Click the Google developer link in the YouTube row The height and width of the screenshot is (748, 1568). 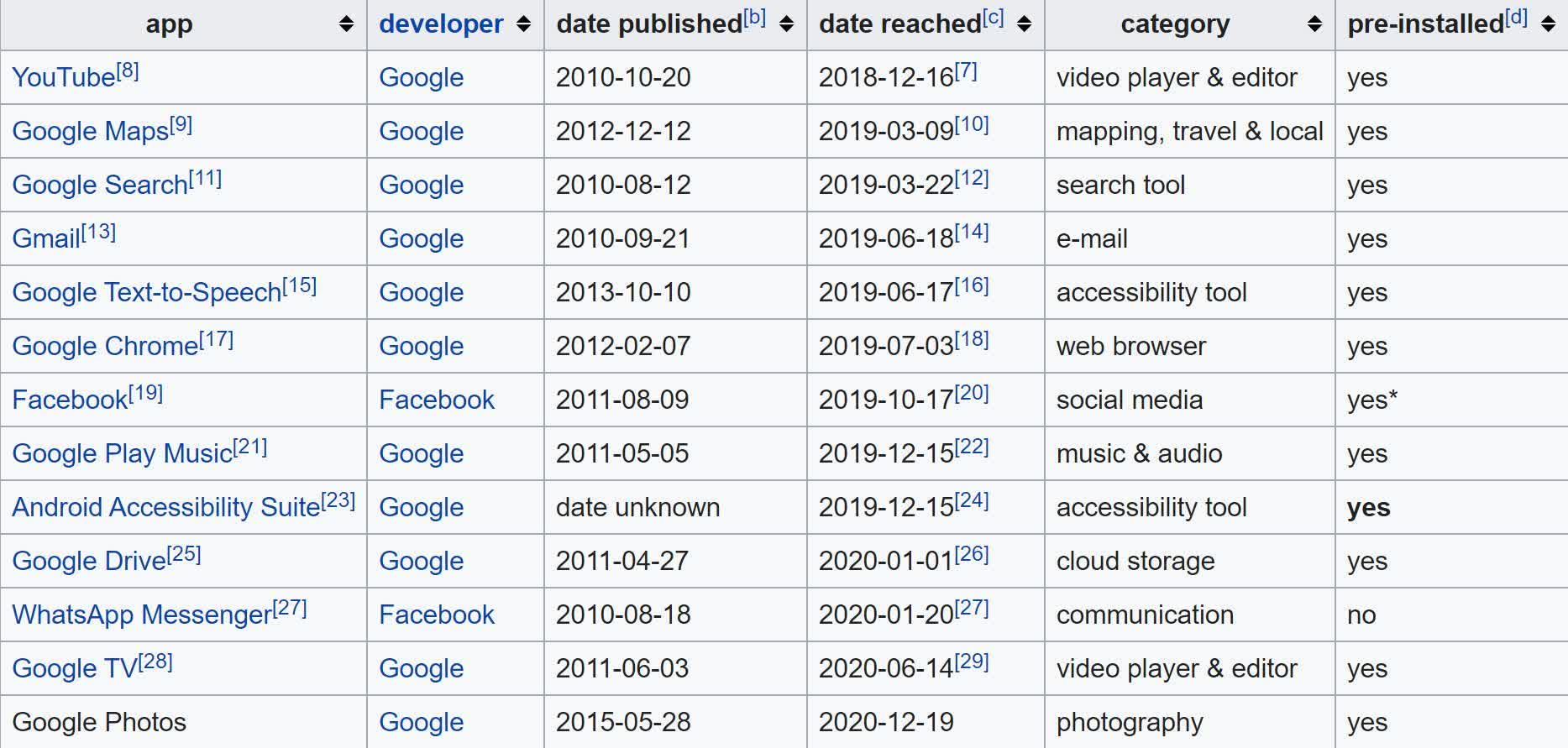tap(422, 77)
